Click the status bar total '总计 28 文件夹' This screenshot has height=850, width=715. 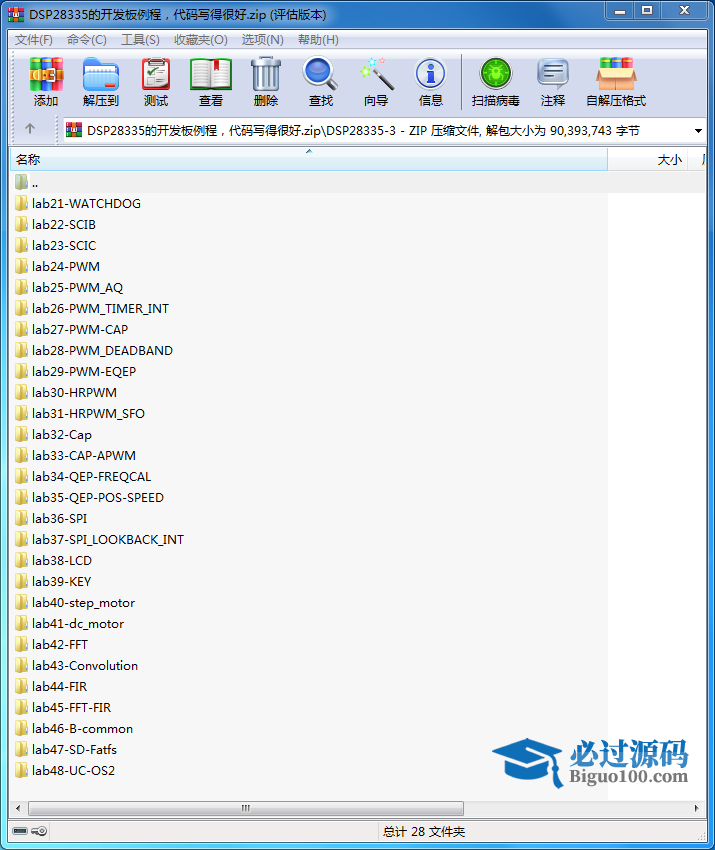pos(424,832)
